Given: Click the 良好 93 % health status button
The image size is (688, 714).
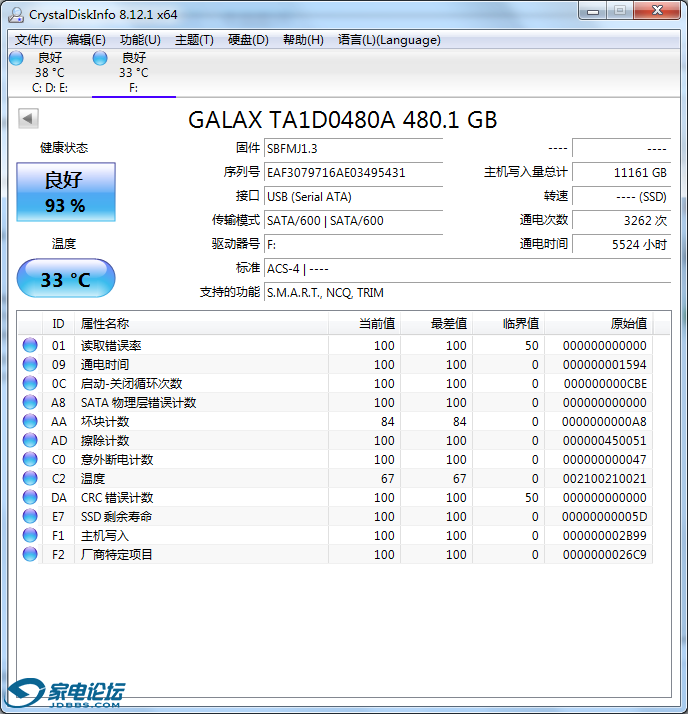Looking at the screenshot, I should pos(66,192).
